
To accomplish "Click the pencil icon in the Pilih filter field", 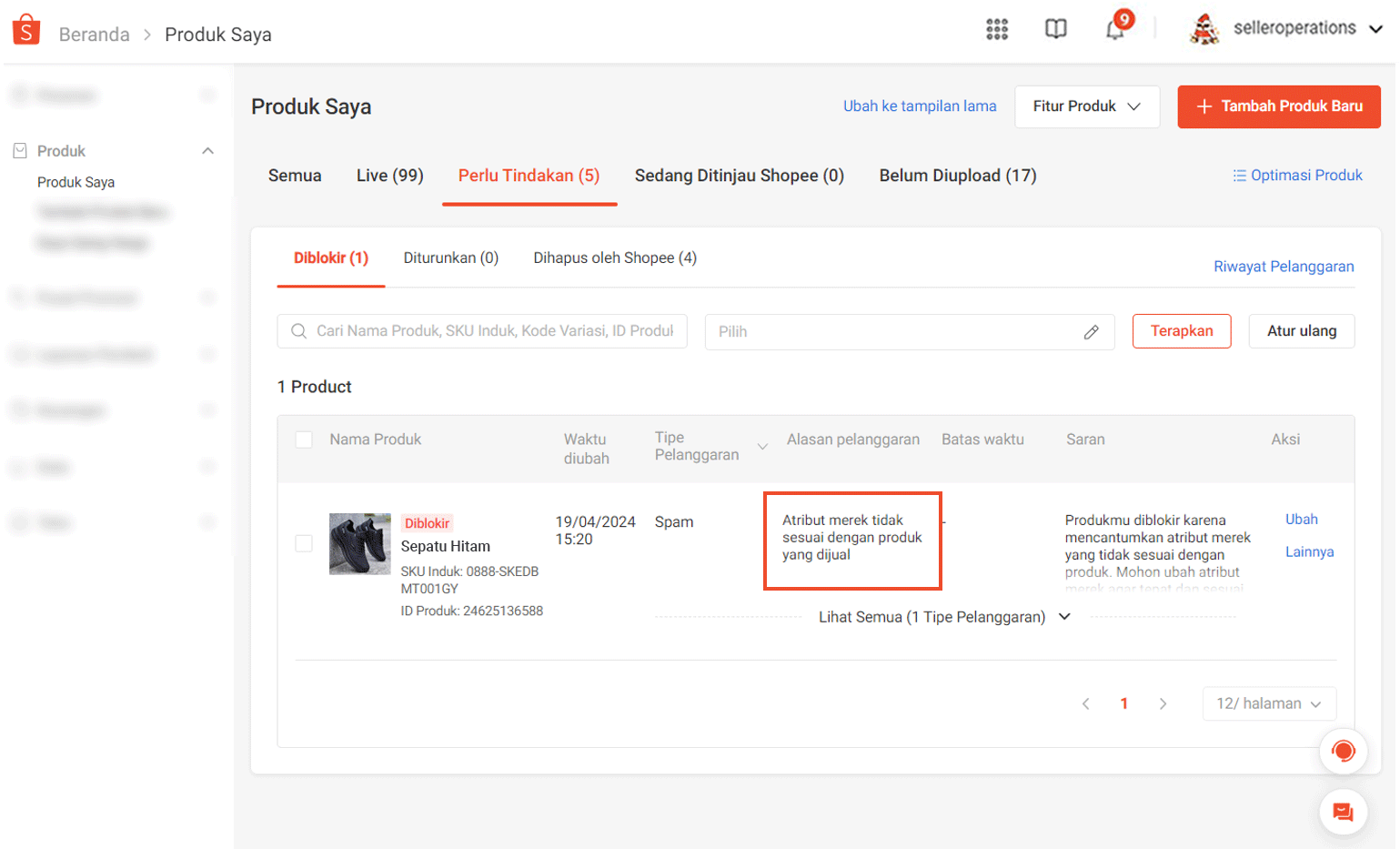I will (x=1092, y=332).
